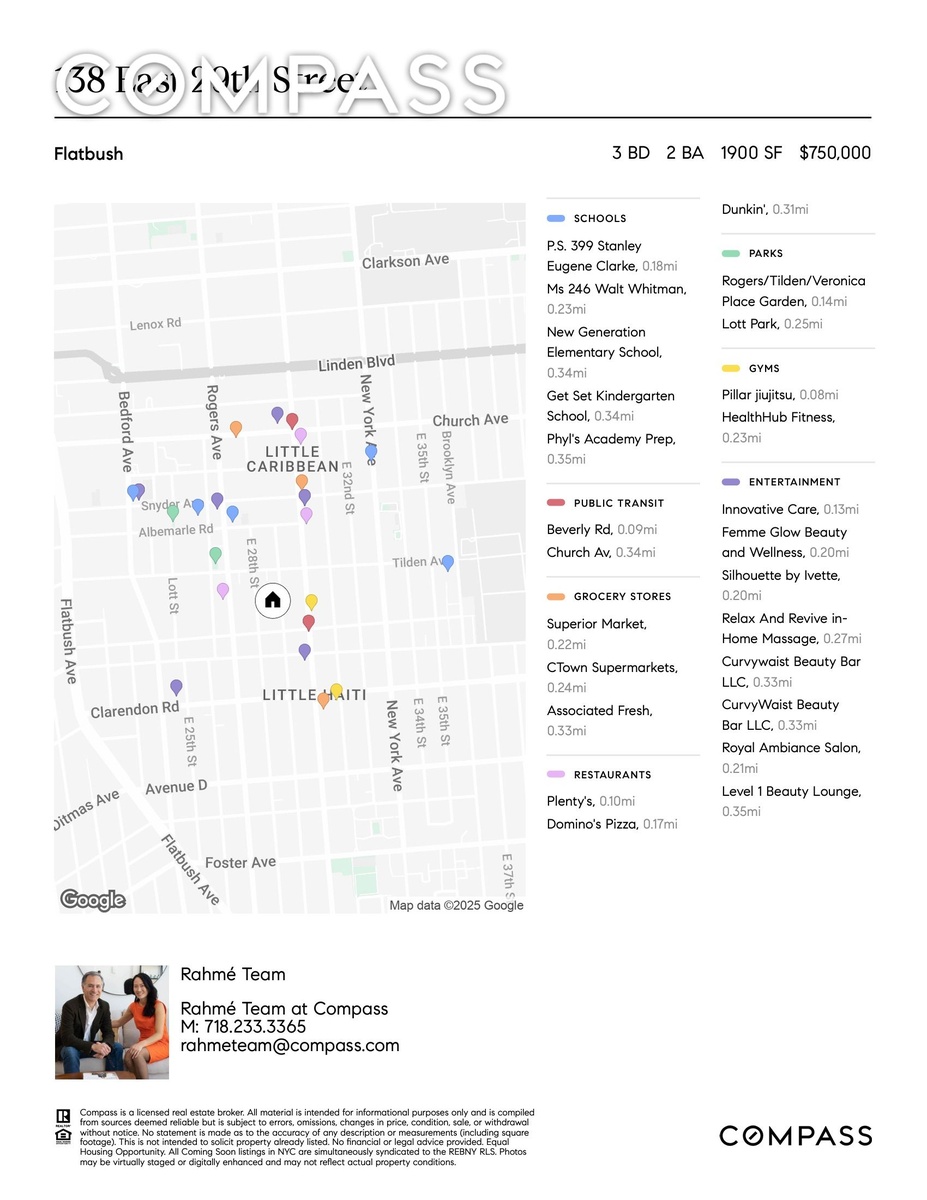Click the purple Entertainment legend swatch
This screenshot has width=927, height=1200.
pos(731,482)
